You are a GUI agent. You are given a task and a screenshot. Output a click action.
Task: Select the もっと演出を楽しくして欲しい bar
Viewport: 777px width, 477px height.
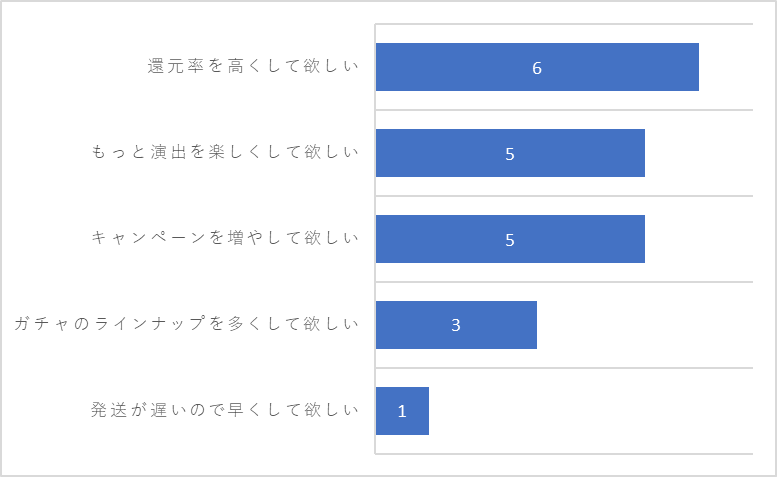[510, 153]
